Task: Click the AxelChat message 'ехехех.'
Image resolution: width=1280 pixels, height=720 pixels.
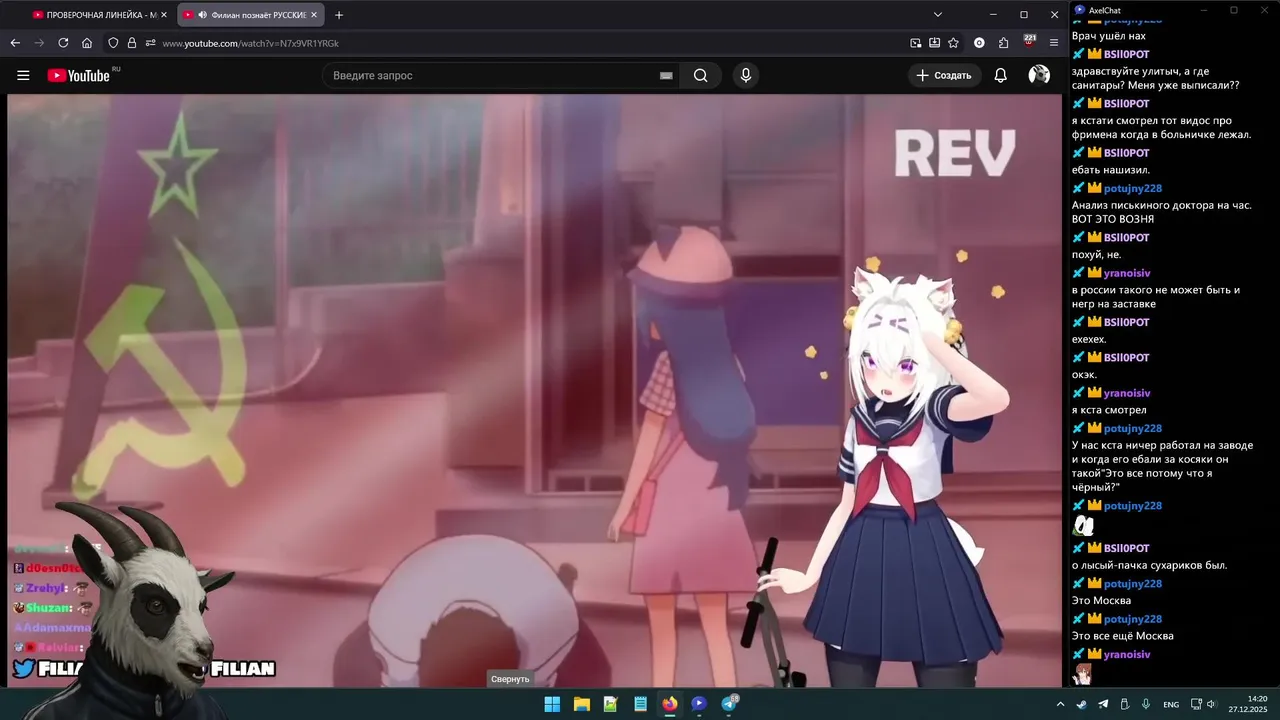Action: pyautogui.click(x=1089, y=339)
